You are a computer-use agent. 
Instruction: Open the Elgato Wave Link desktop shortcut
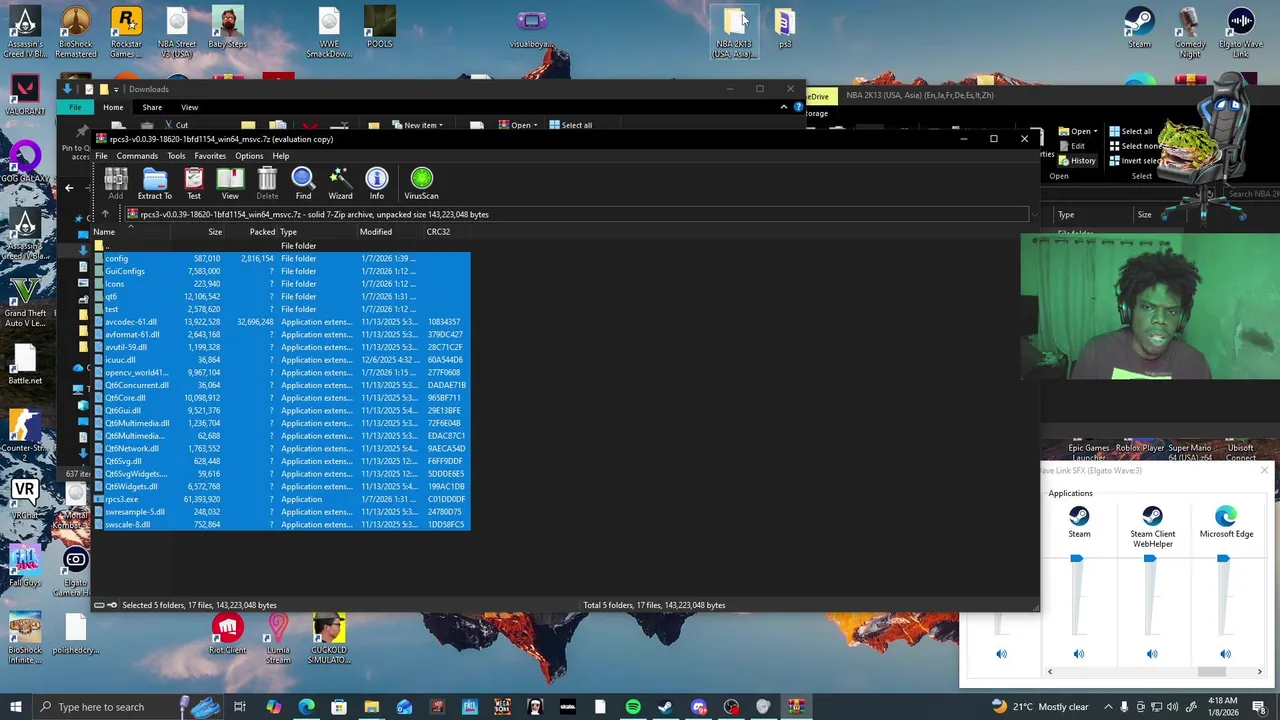[x=1241, y=32]
